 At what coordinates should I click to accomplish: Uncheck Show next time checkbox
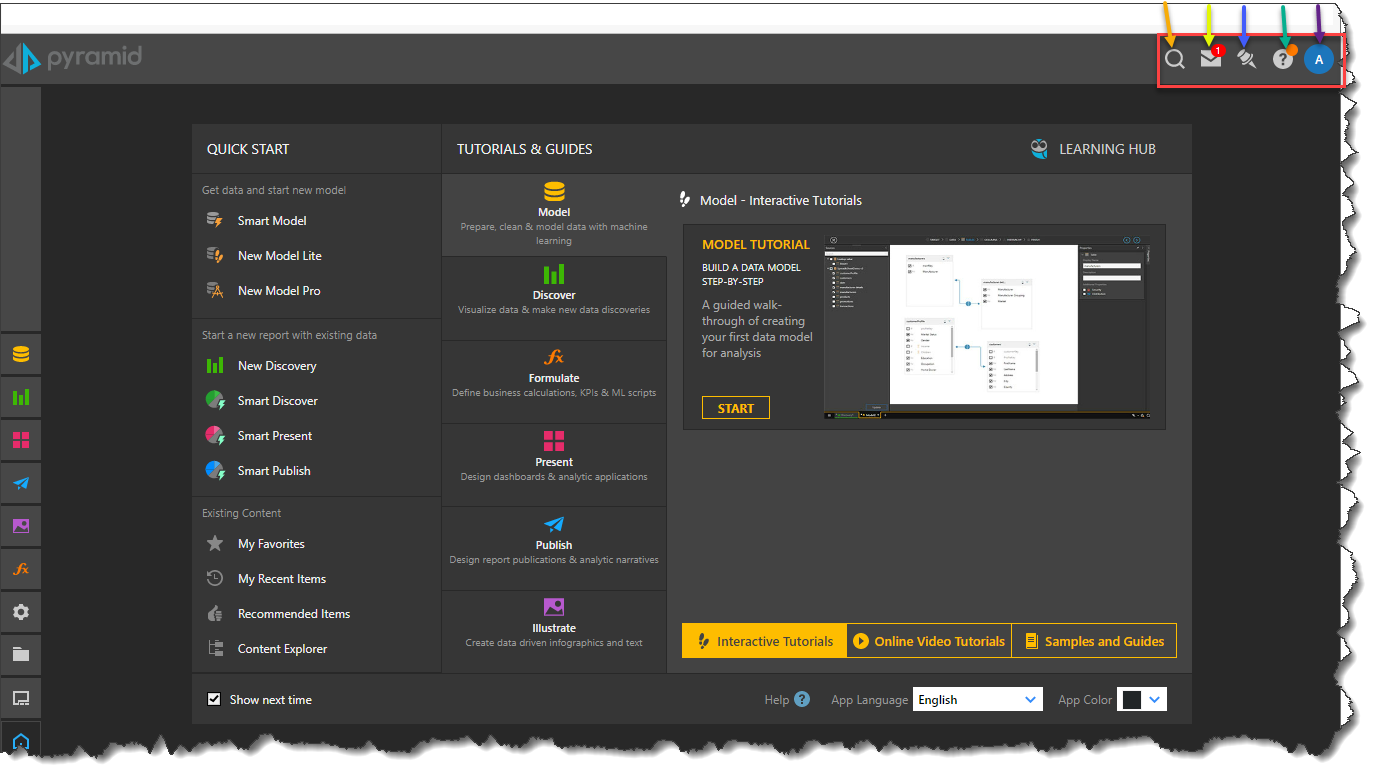[214, 699]
